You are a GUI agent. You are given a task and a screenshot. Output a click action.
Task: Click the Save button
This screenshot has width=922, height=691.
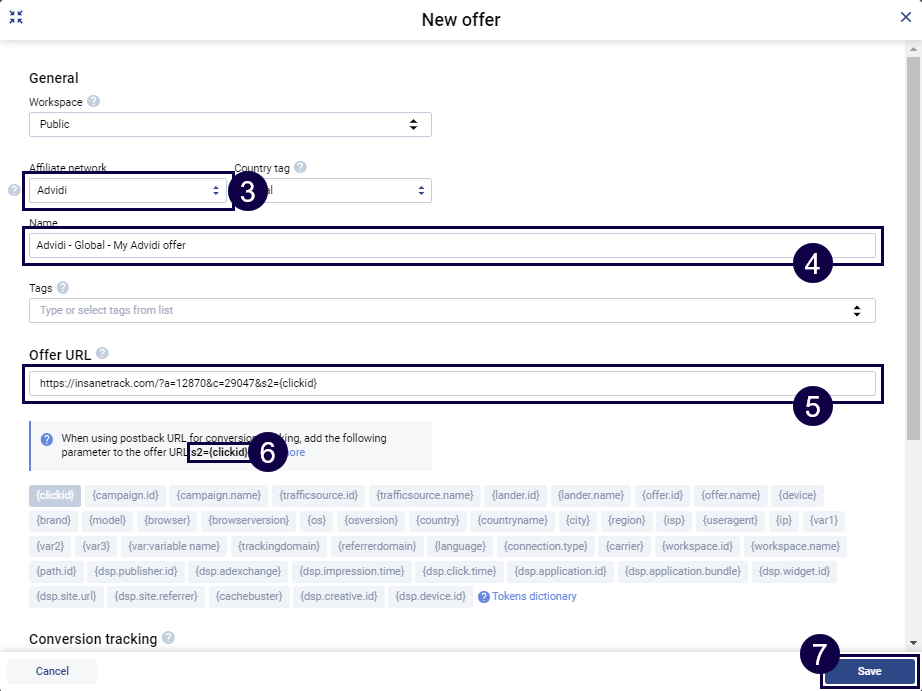869,671
